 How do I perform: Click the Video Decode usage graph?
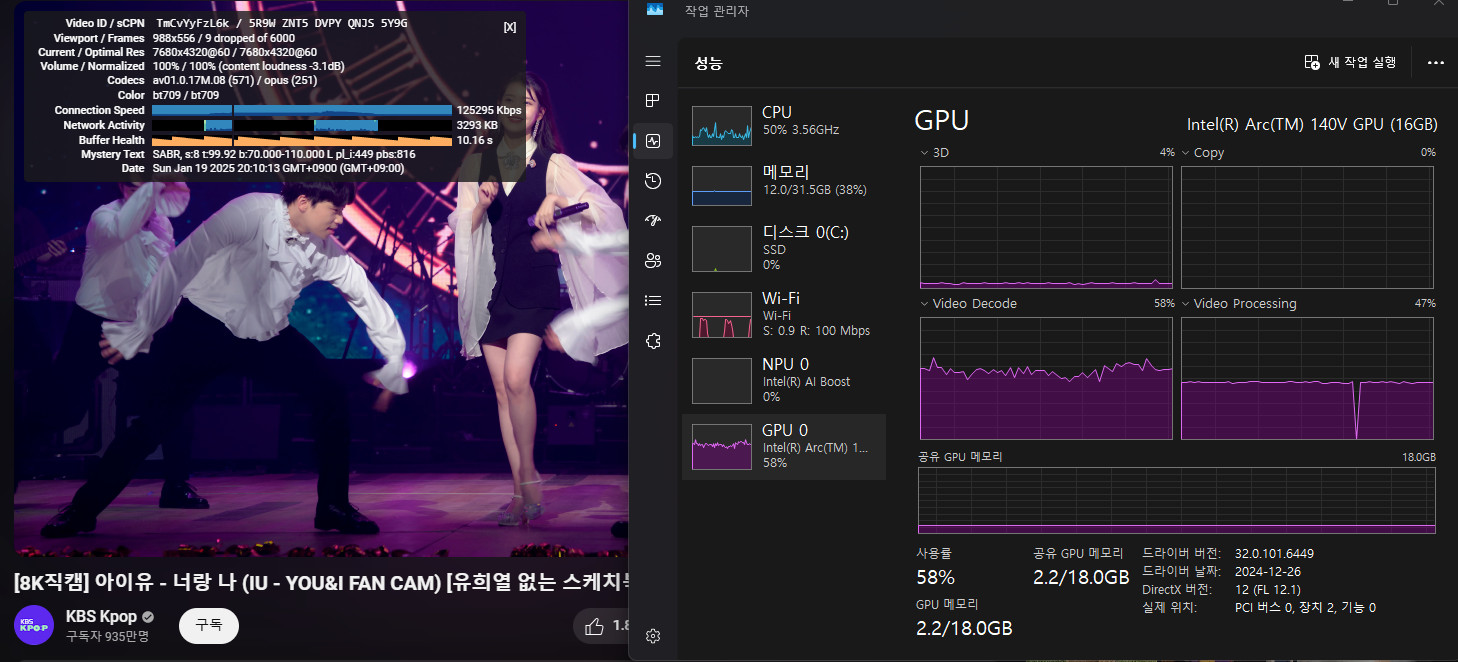tap(1045, 378)
